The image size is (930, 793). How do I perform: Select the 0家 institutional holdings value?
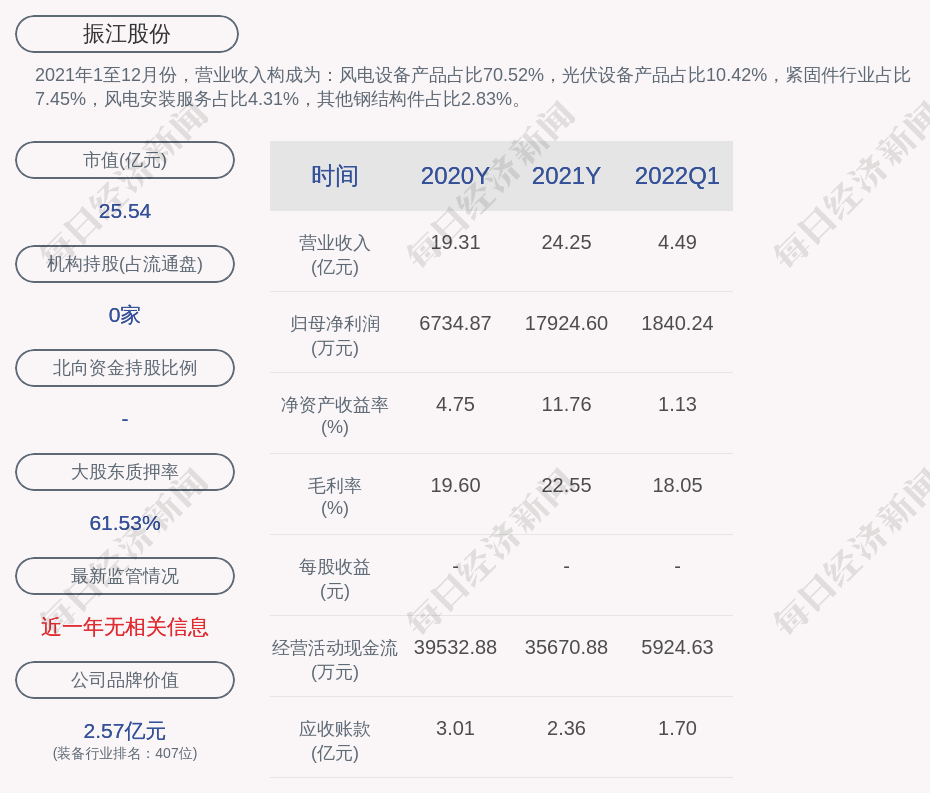click(x=125, y=315)
